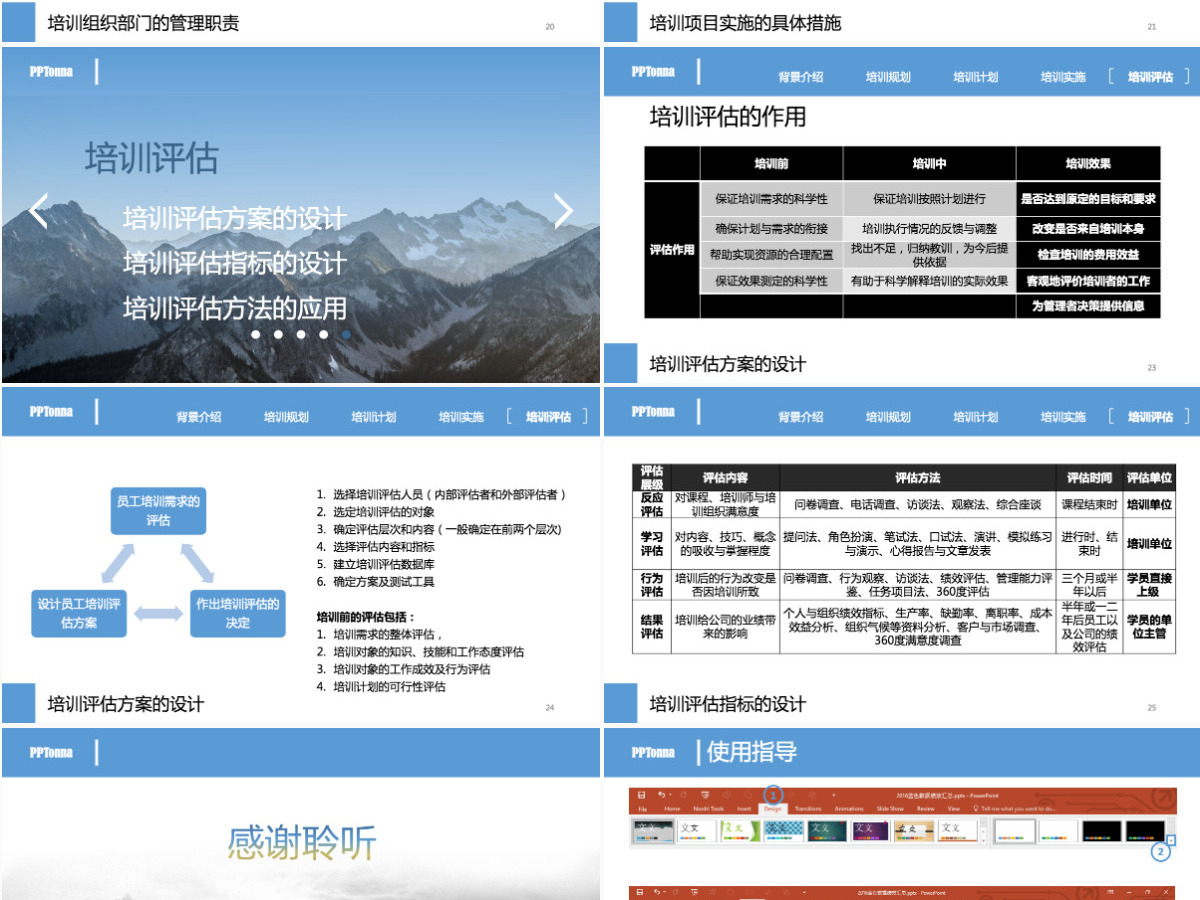Click the 感谢聆听 heading text

point(301,843)
